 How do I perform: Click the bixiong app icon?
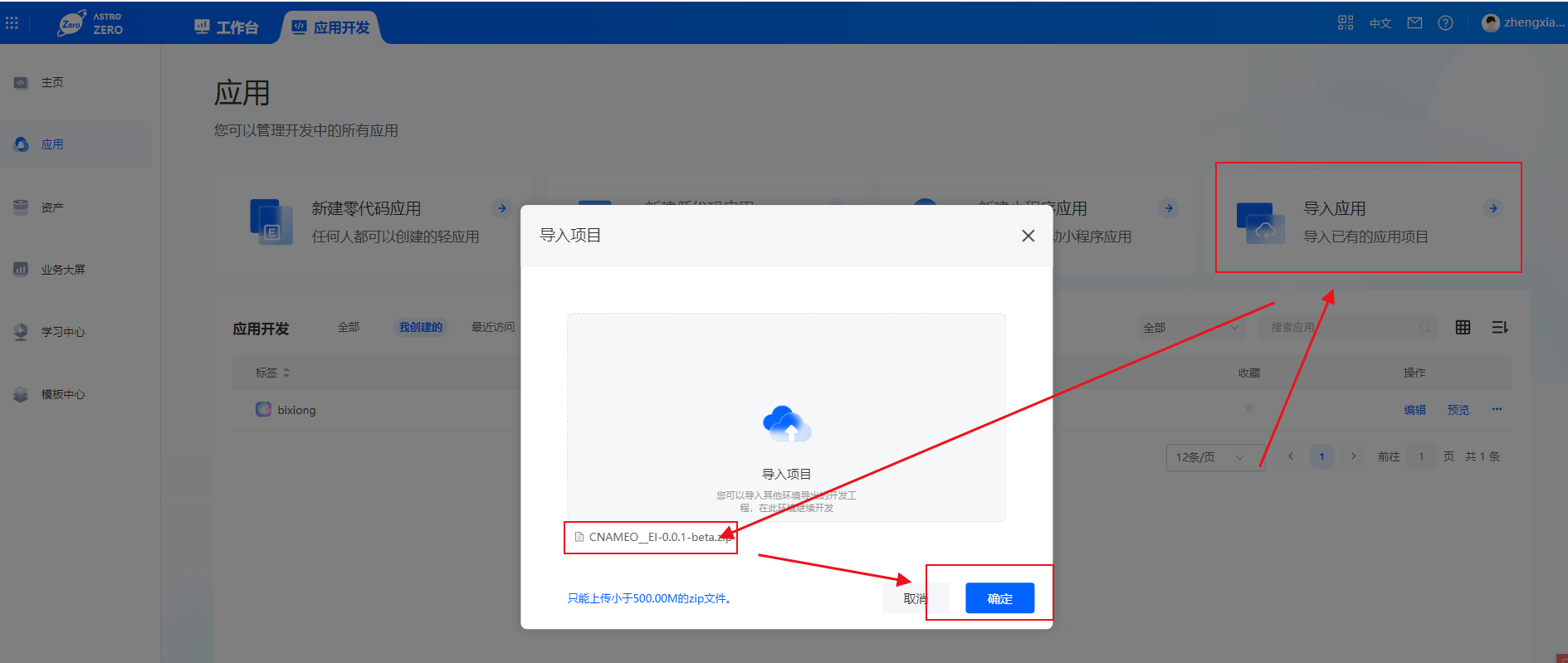pyautogui.click(x=264, y=409)
